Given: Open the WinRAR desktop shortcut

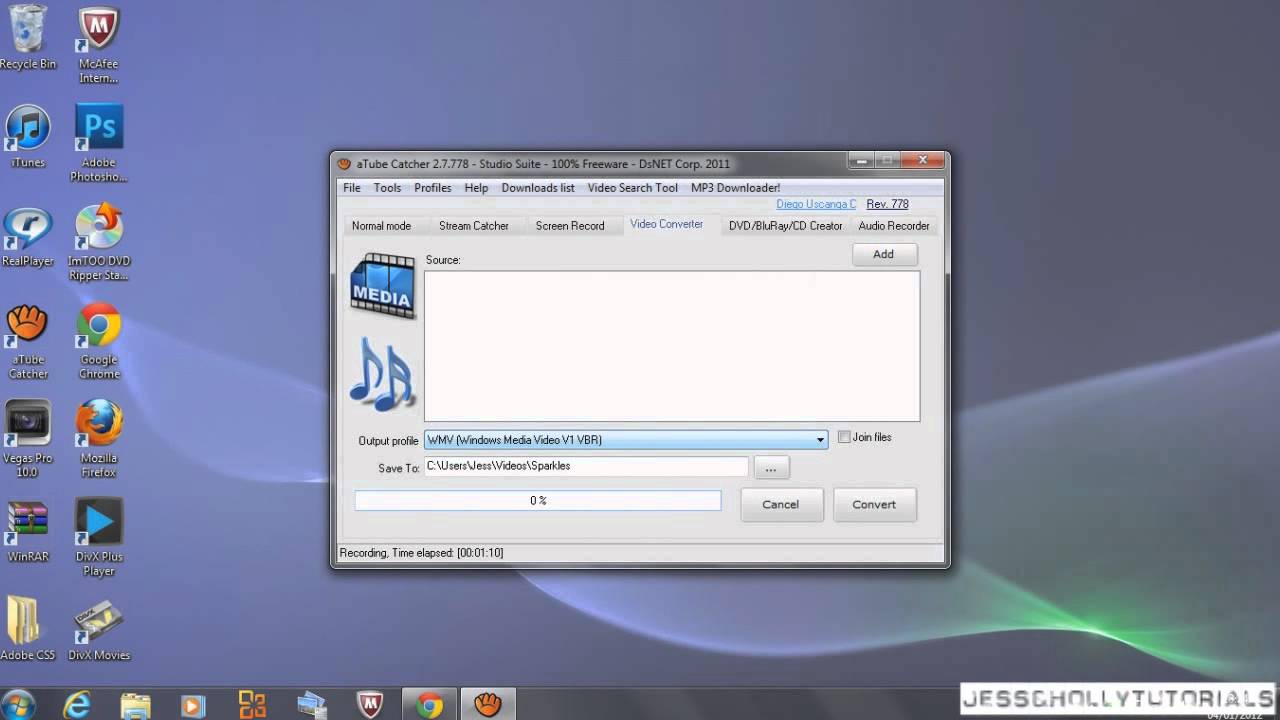Looking at the screenshot, I should click(x=28, y=531).
